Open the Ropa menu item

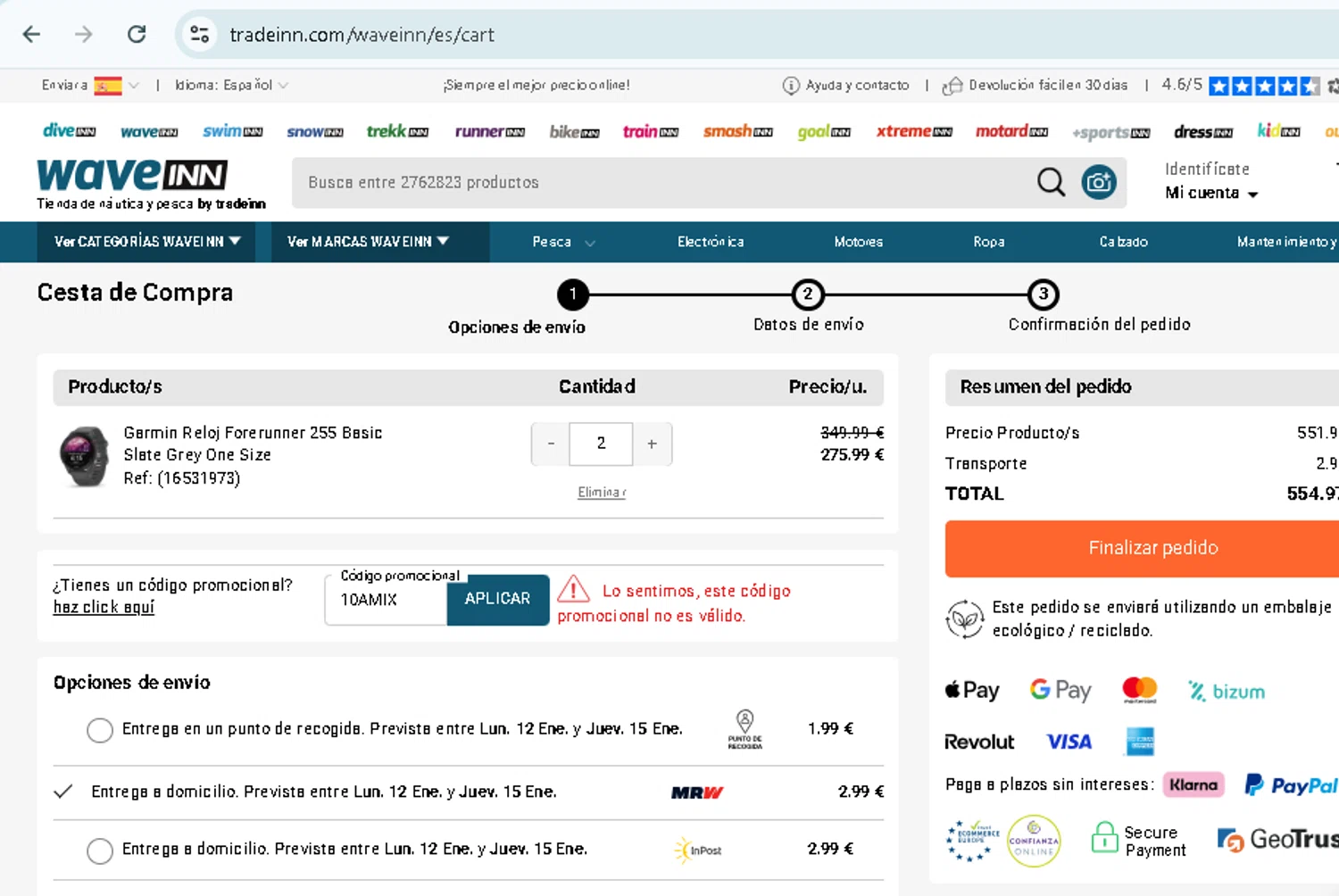(x=989, y=242)
